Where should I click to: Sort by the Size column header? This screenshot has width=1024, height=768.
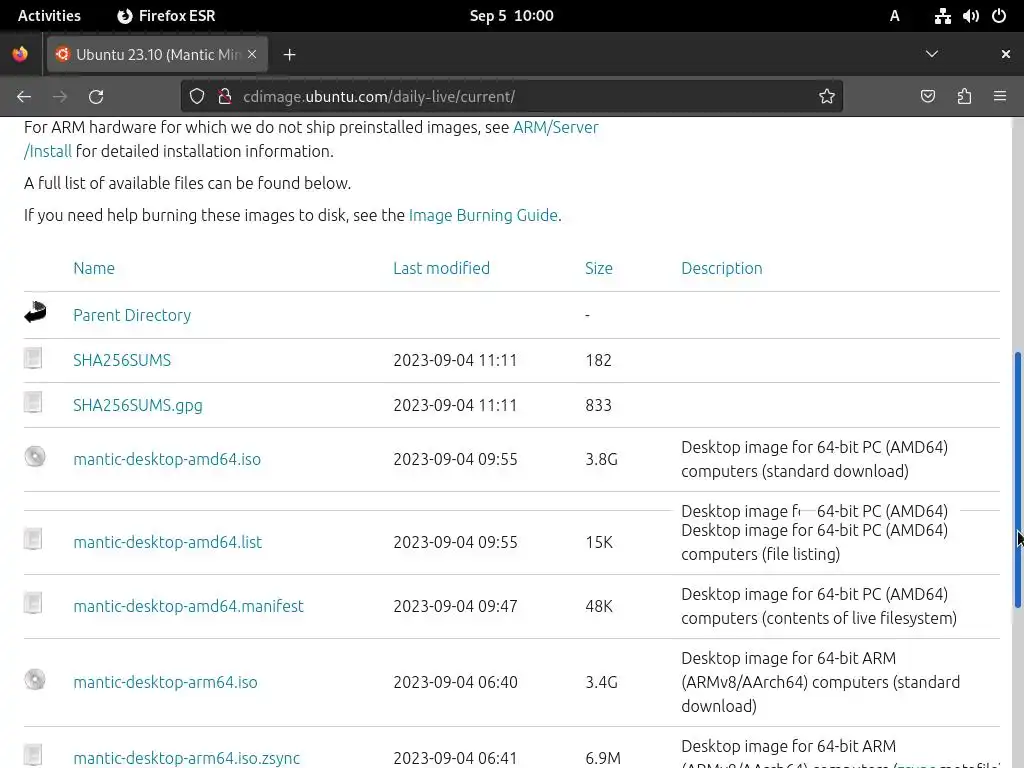click(x=599, y=268)
